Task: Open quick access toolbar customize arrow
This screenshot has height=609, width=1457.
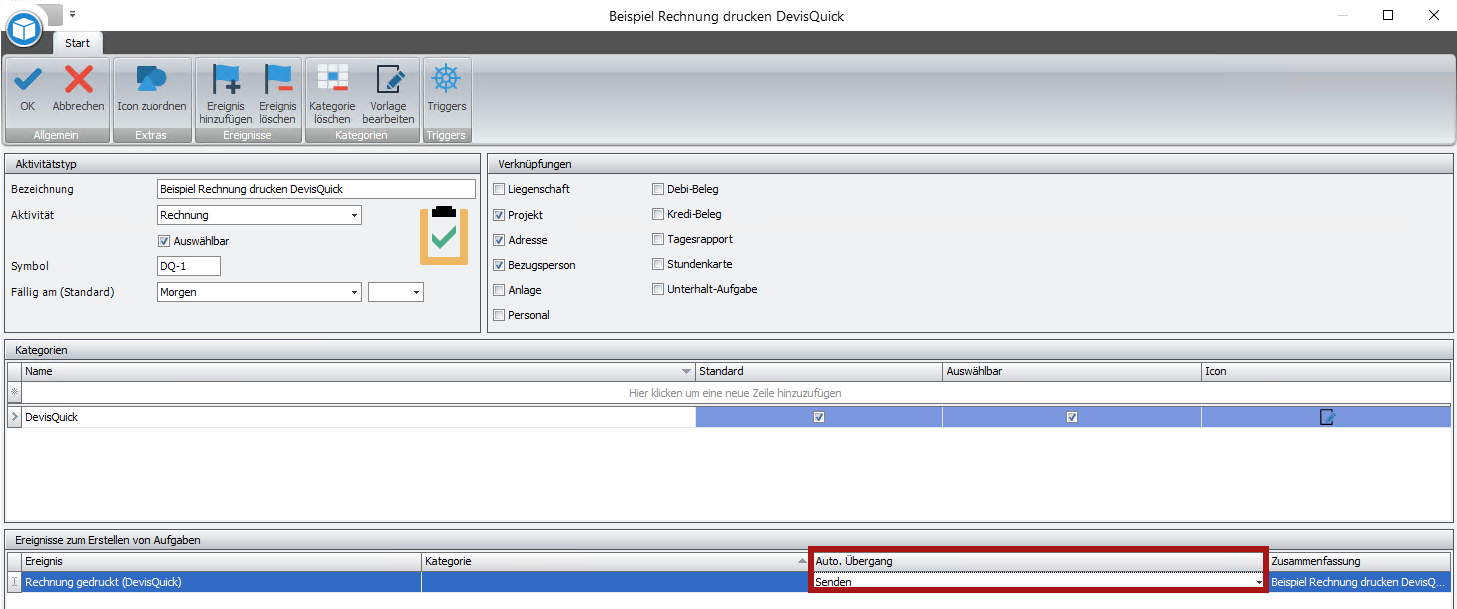Action: pos(73,14)
